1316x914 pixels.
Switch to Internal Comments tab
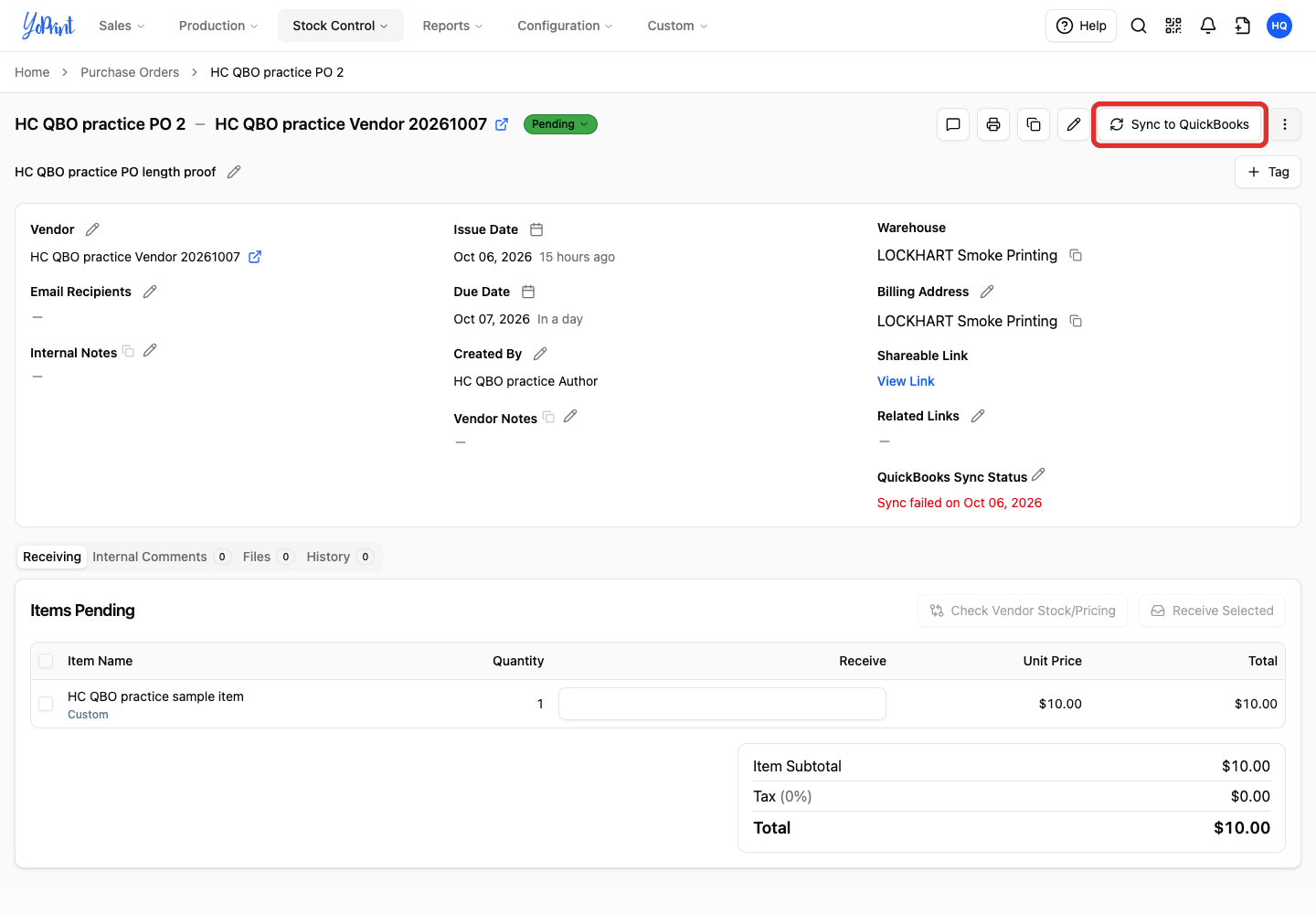point(161,557)
